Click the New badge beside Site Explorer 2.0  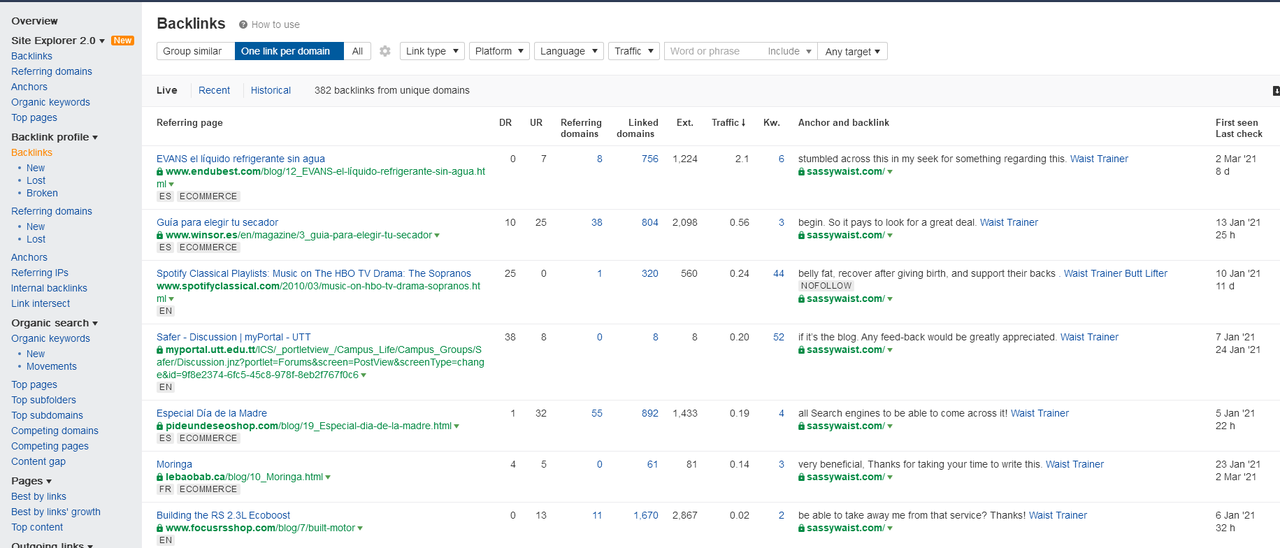point(122,40)
